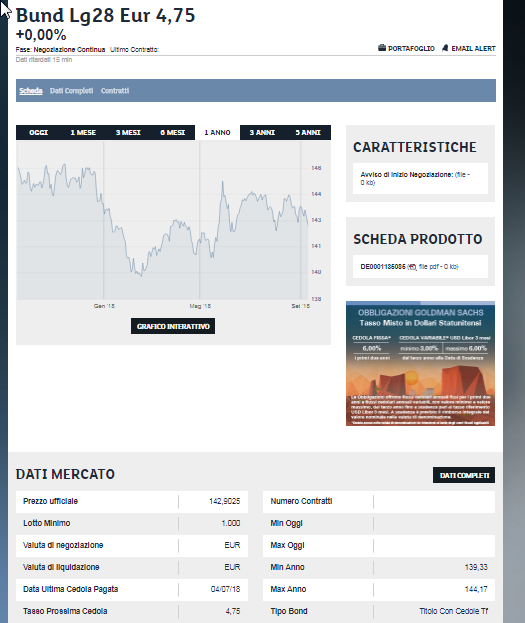Click the Portafoglio briefcase icon

click(x=382, y=48)
